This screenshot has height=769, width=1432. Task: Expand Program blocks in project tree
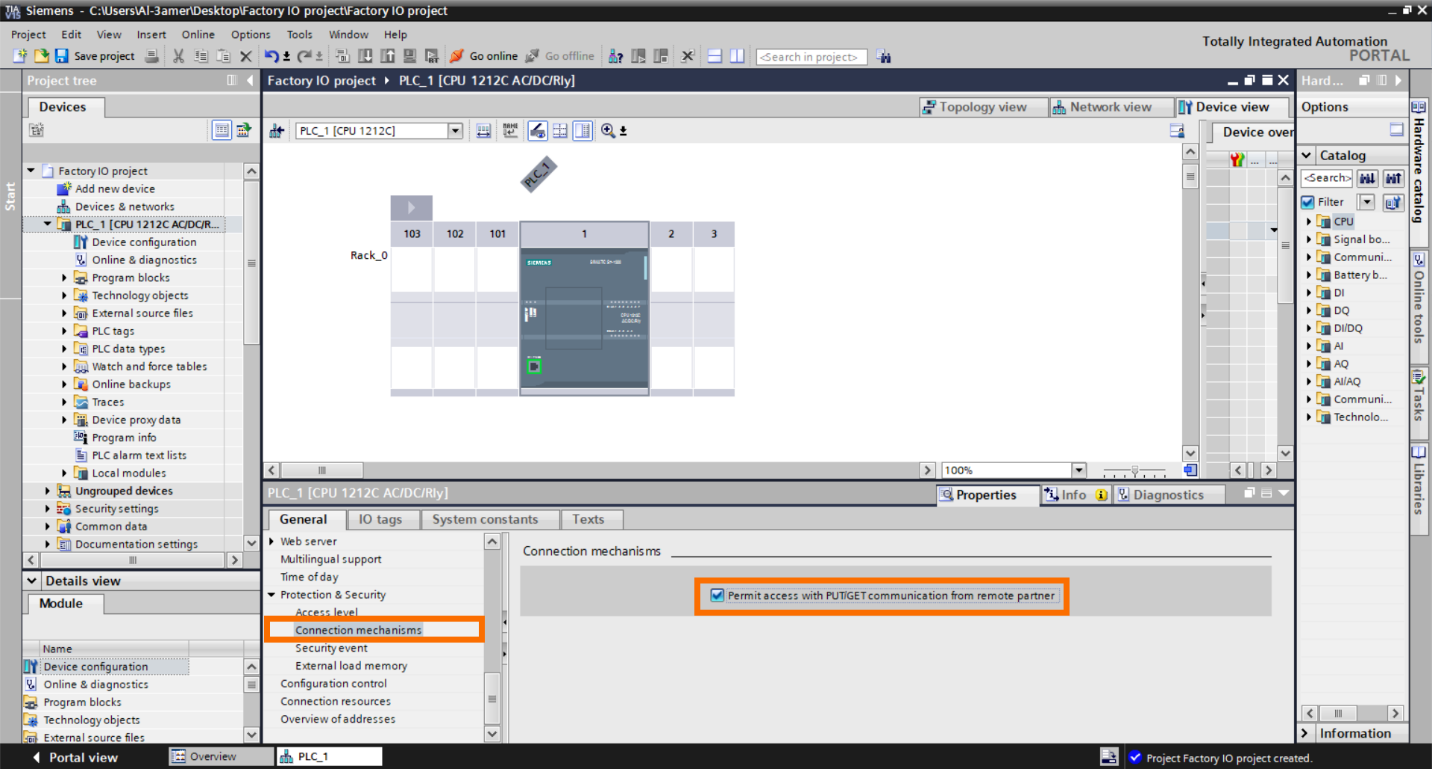(x=65, y=278)
